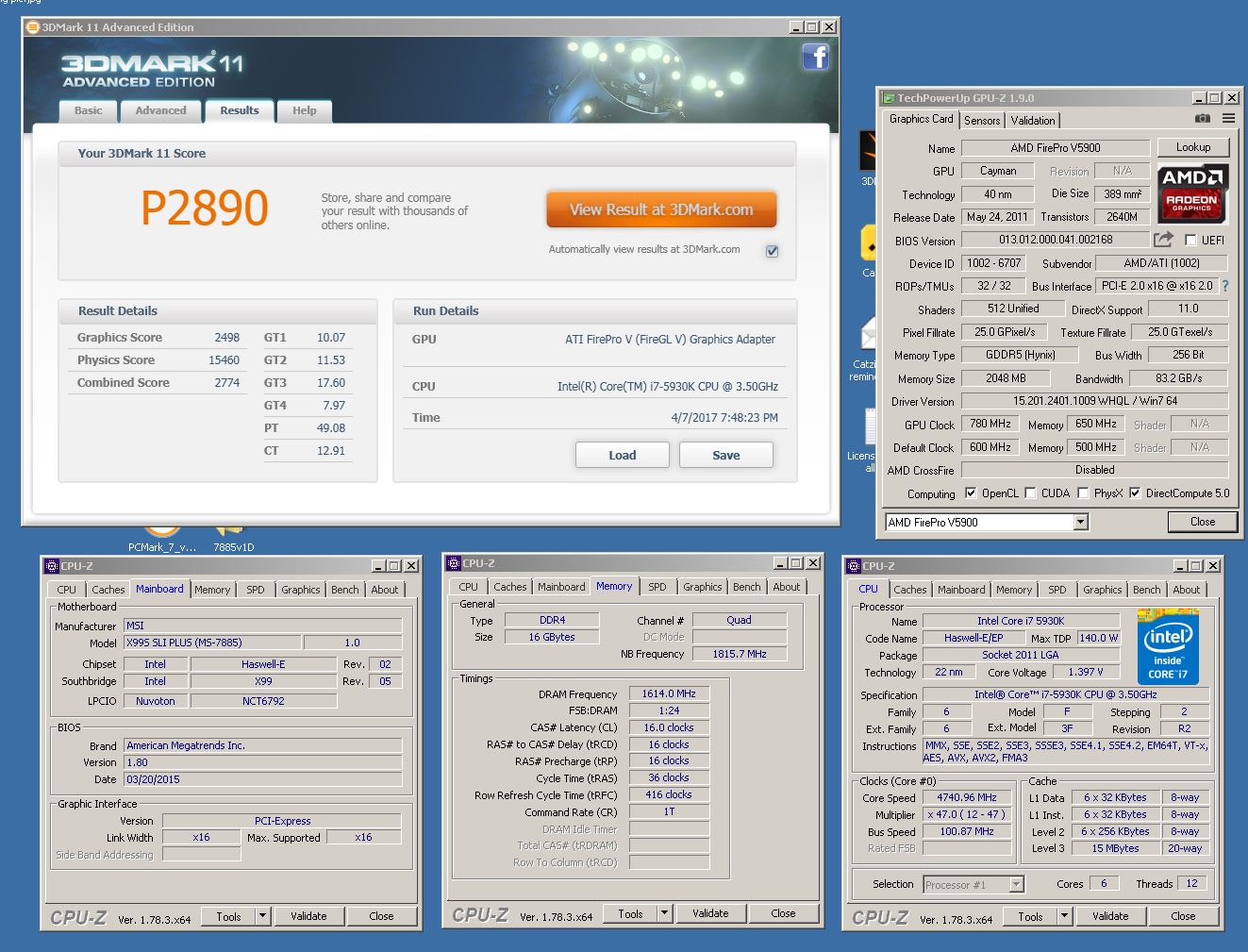Click the BIOS Date field 03/20/2015
This screenshot has width=1248, height=952.
263,779
